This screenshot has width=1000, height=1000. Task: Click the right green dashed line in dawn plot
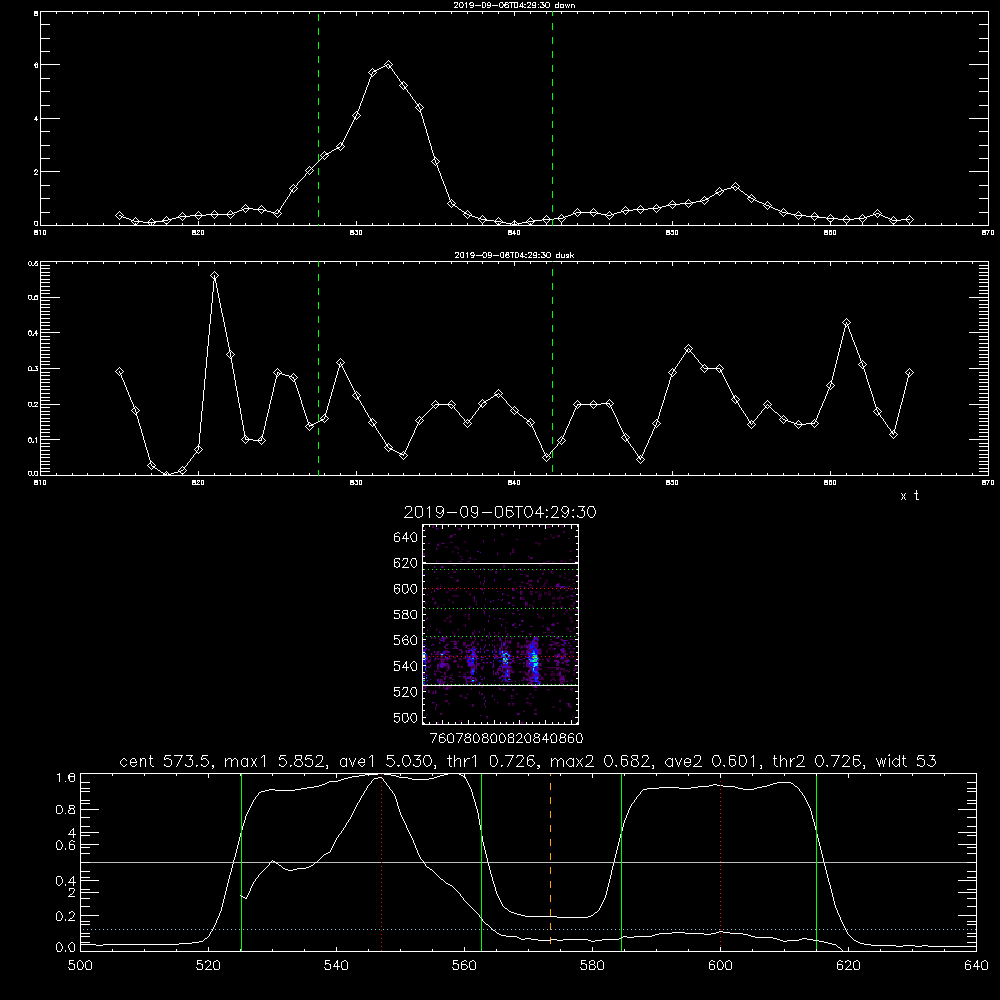coord(552,119)
